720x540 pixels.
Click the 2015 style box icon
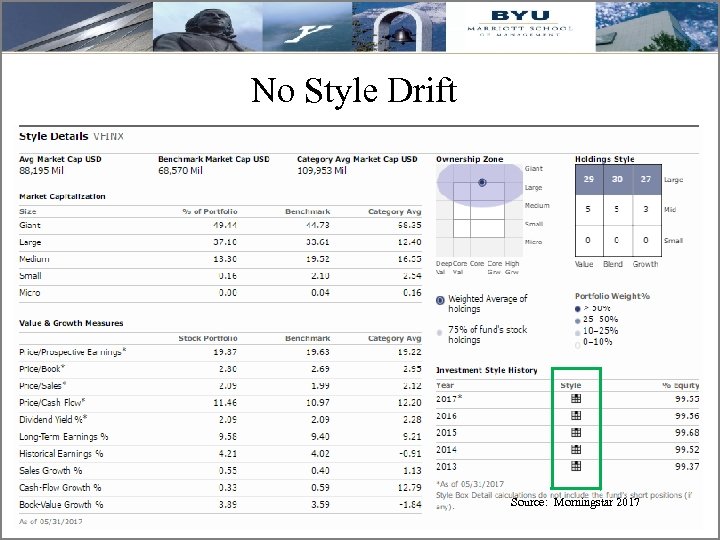tap(576, 433)
